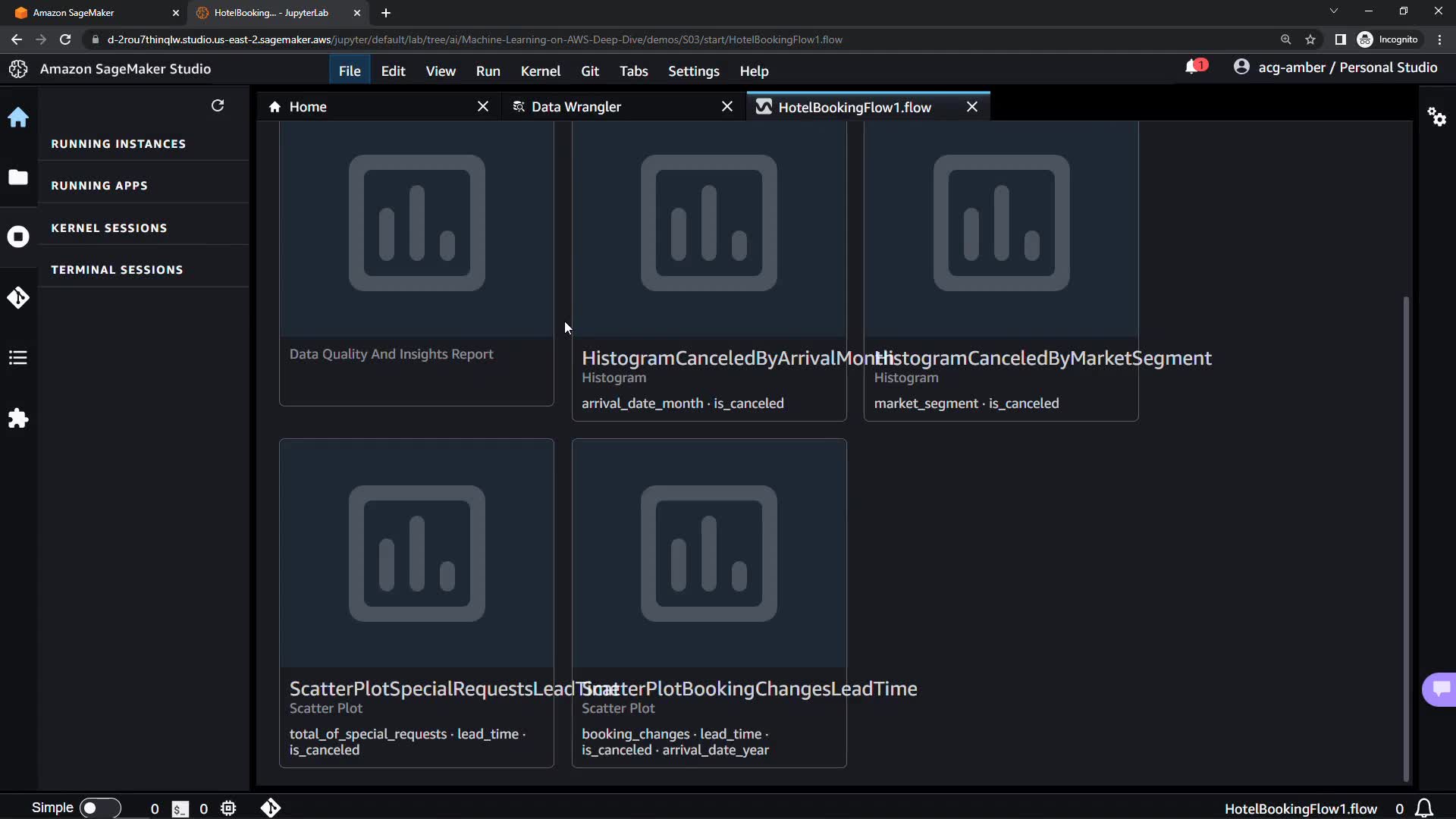
Task: Click the git icon in status bar
Action: click(271, 808)
